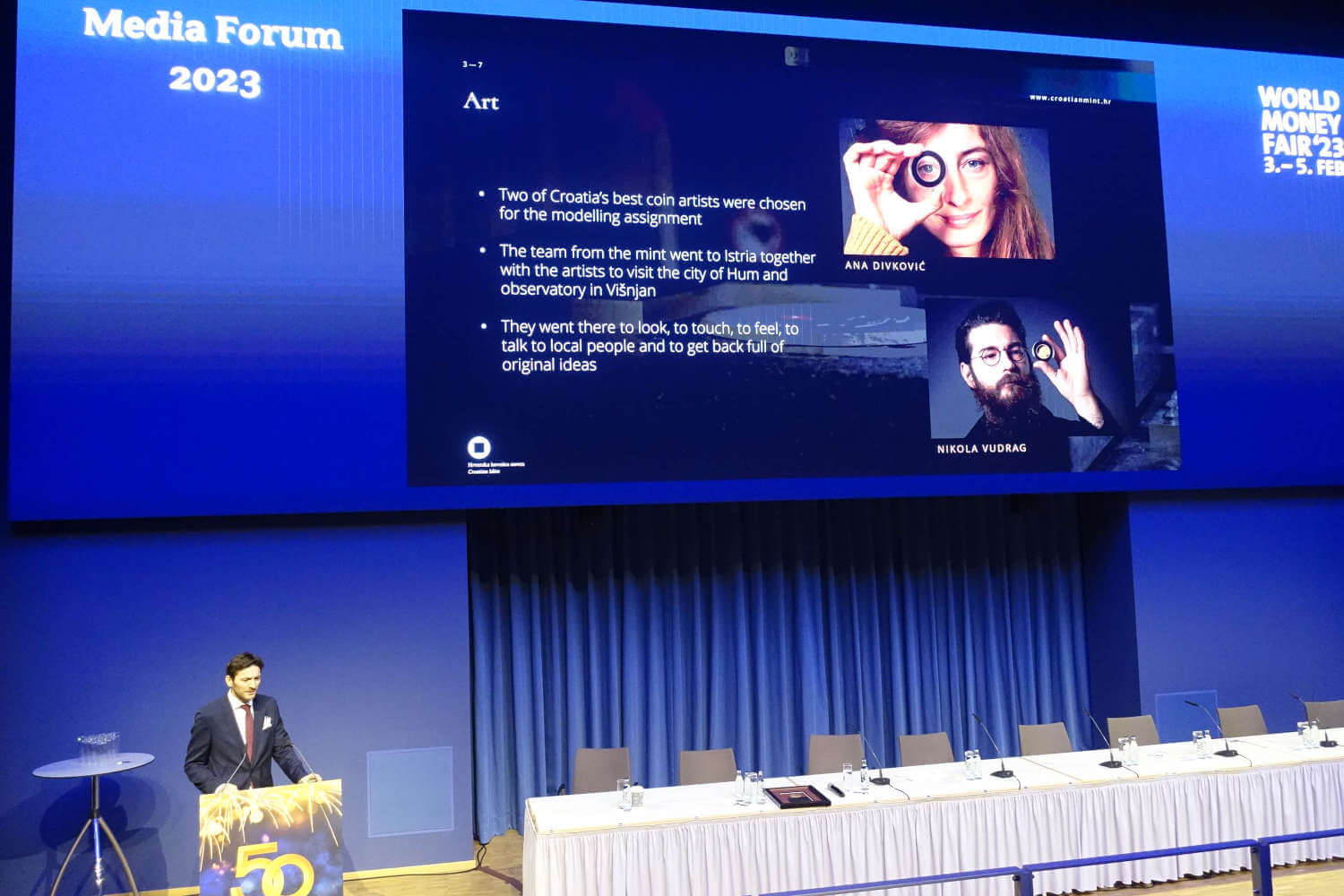
Task: Click the slide page indicator "3—7"
Action: tap(472, 65)
